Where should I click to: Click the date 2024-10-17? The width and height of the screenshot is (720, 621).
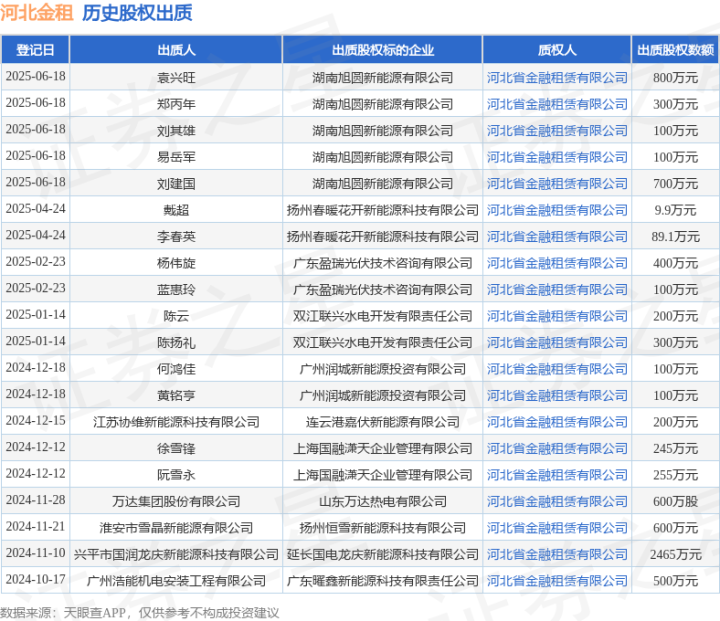click(35, 579)
